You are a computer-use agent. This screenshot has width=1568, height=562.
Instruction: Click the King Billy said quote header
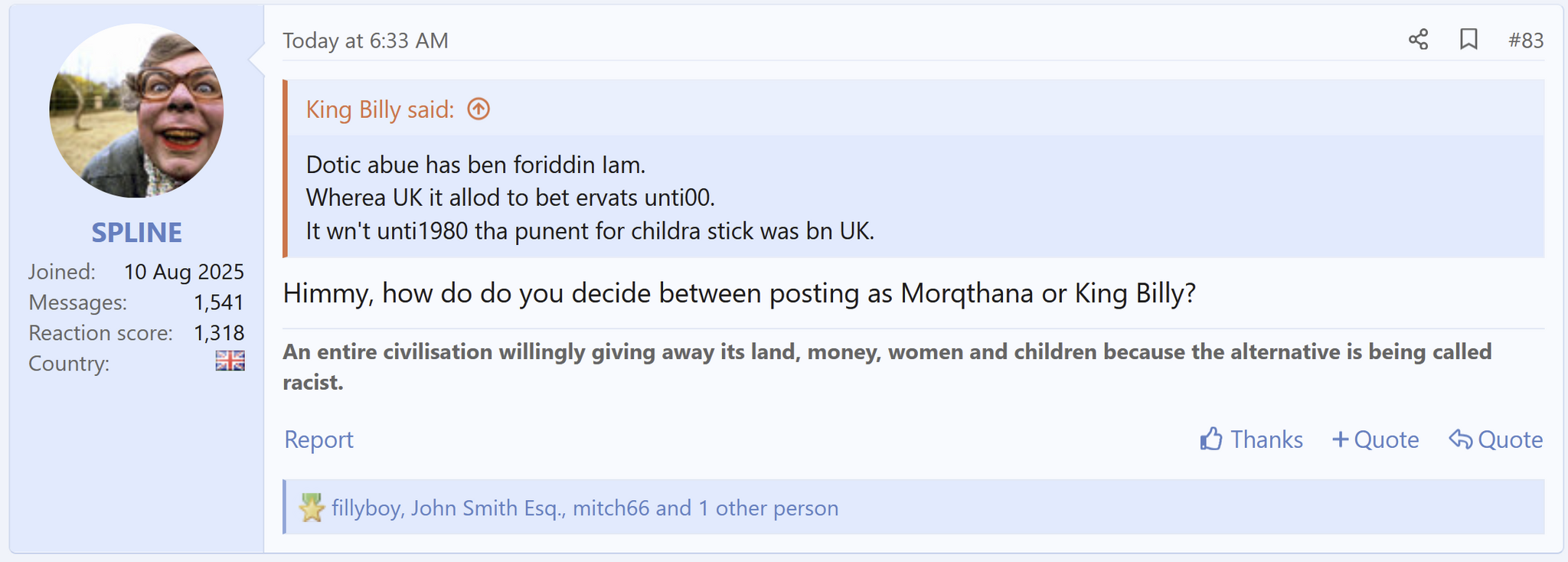380,109
